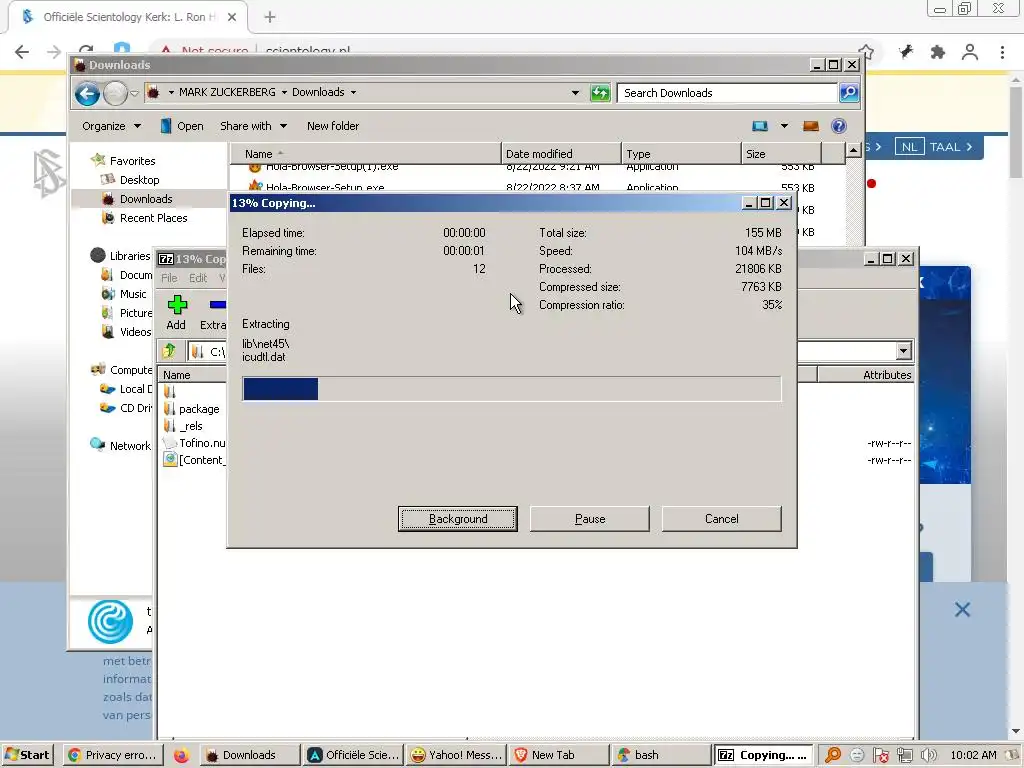Image resolution: width=1024 pixels, height=768 pixels.
Task: Click Search Downloads field
Action: [x=727, y=93]
